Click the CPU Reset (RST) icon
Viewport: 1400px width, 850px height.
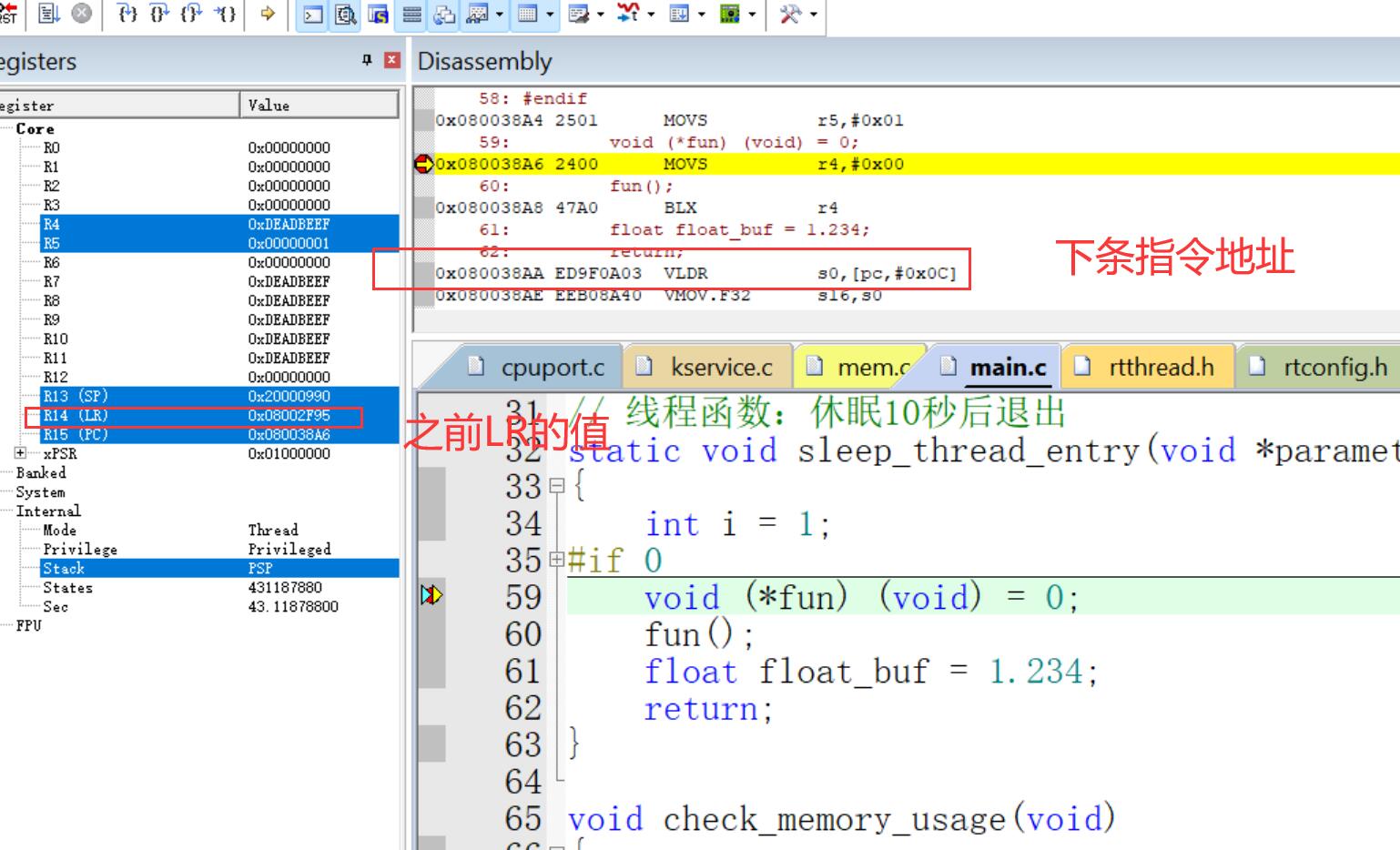pyautogui.click(x=8, y=14)
